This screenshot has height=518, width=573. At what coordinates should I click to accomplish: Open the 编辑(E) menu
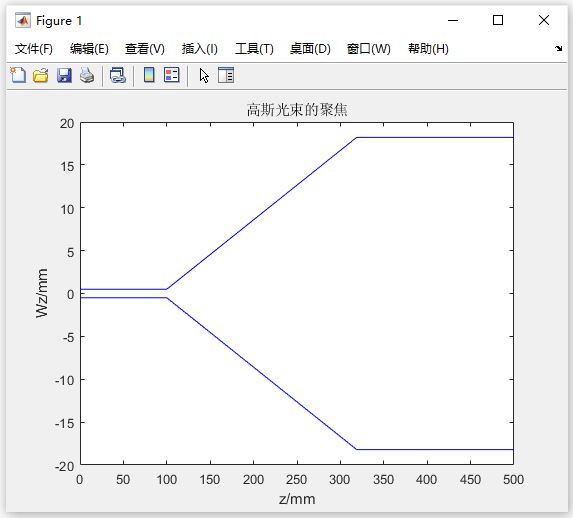[x=89, y=49]
